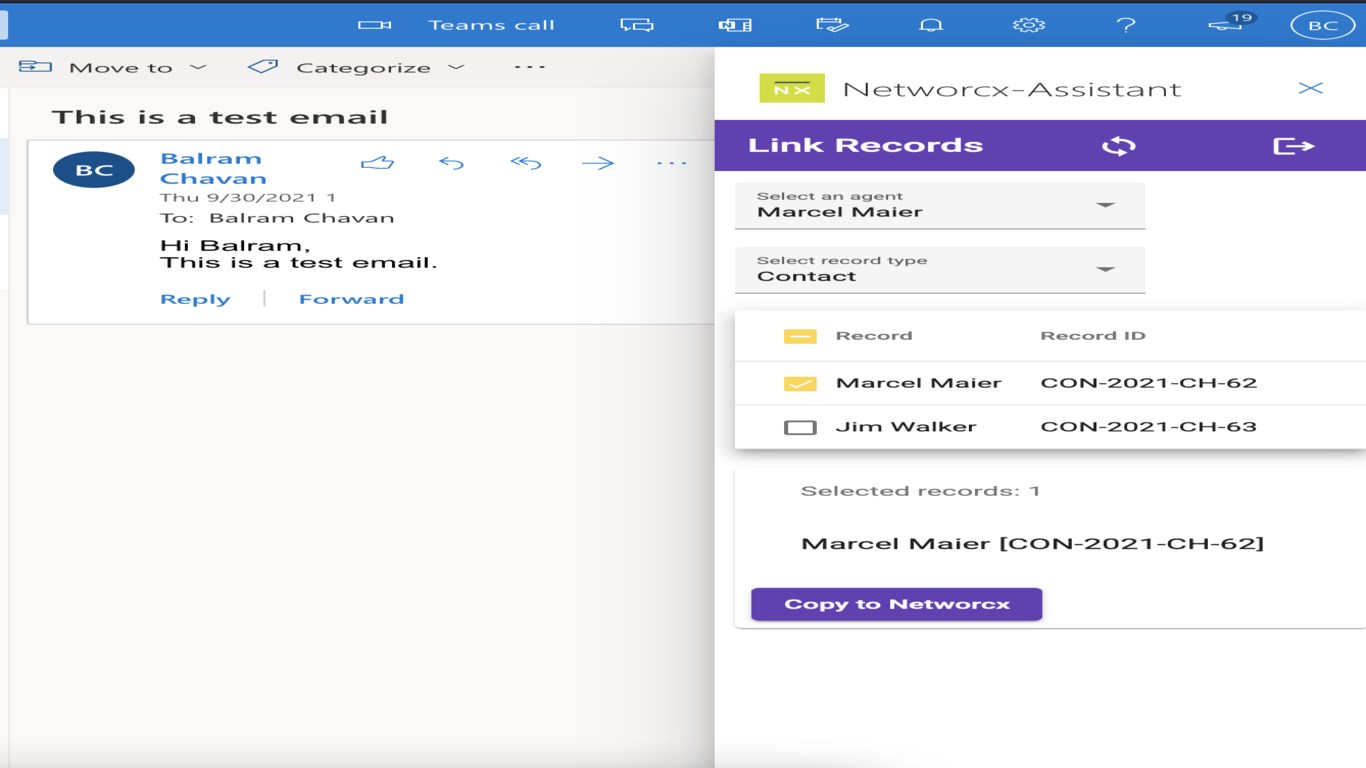Click the Move to folder icon
This screenshot has height=768, width=1366.
[35, 67]
